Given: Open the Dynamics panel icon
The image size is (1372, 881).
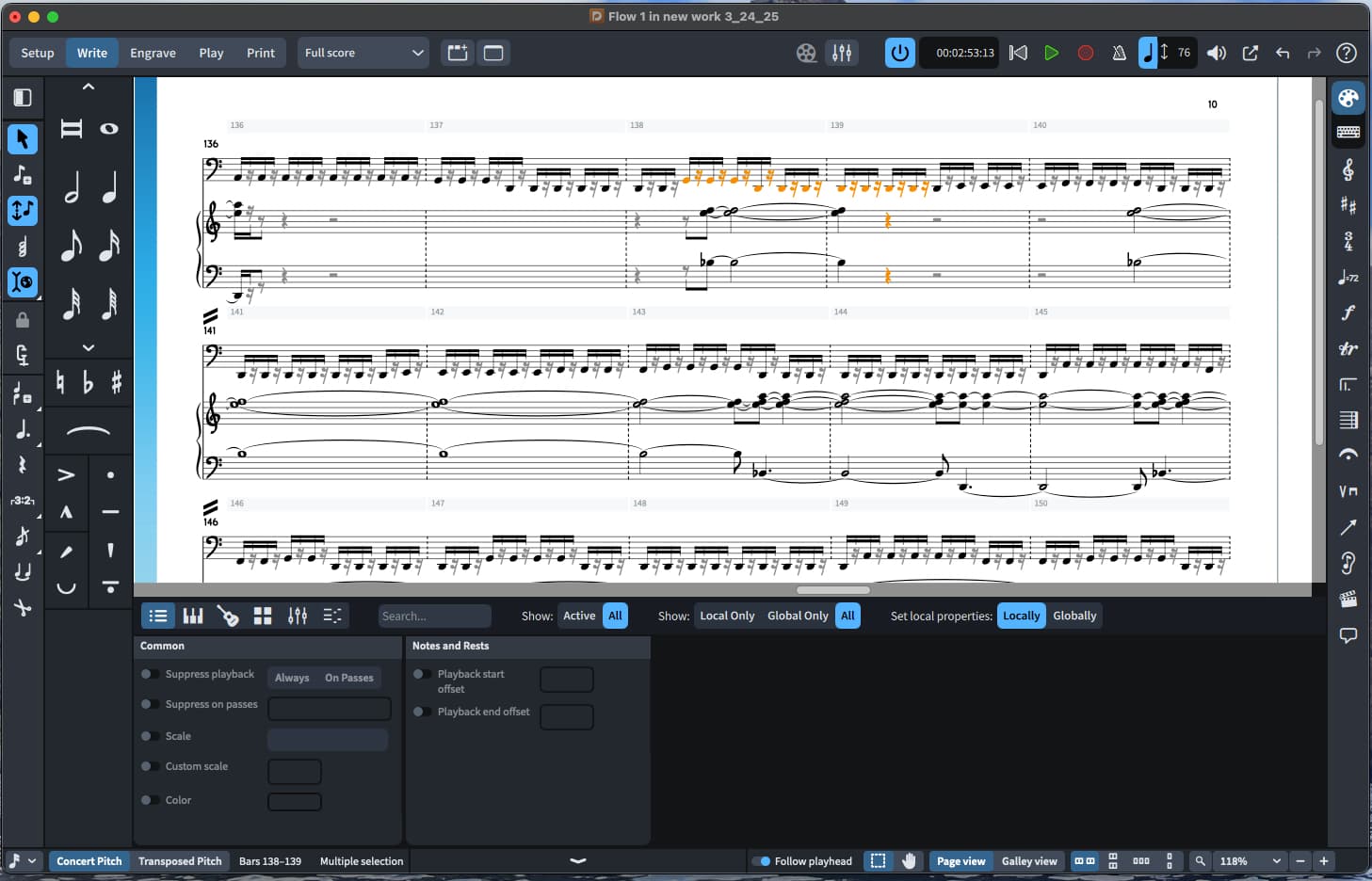Looking at the screenshot, I should point(1348,312).
